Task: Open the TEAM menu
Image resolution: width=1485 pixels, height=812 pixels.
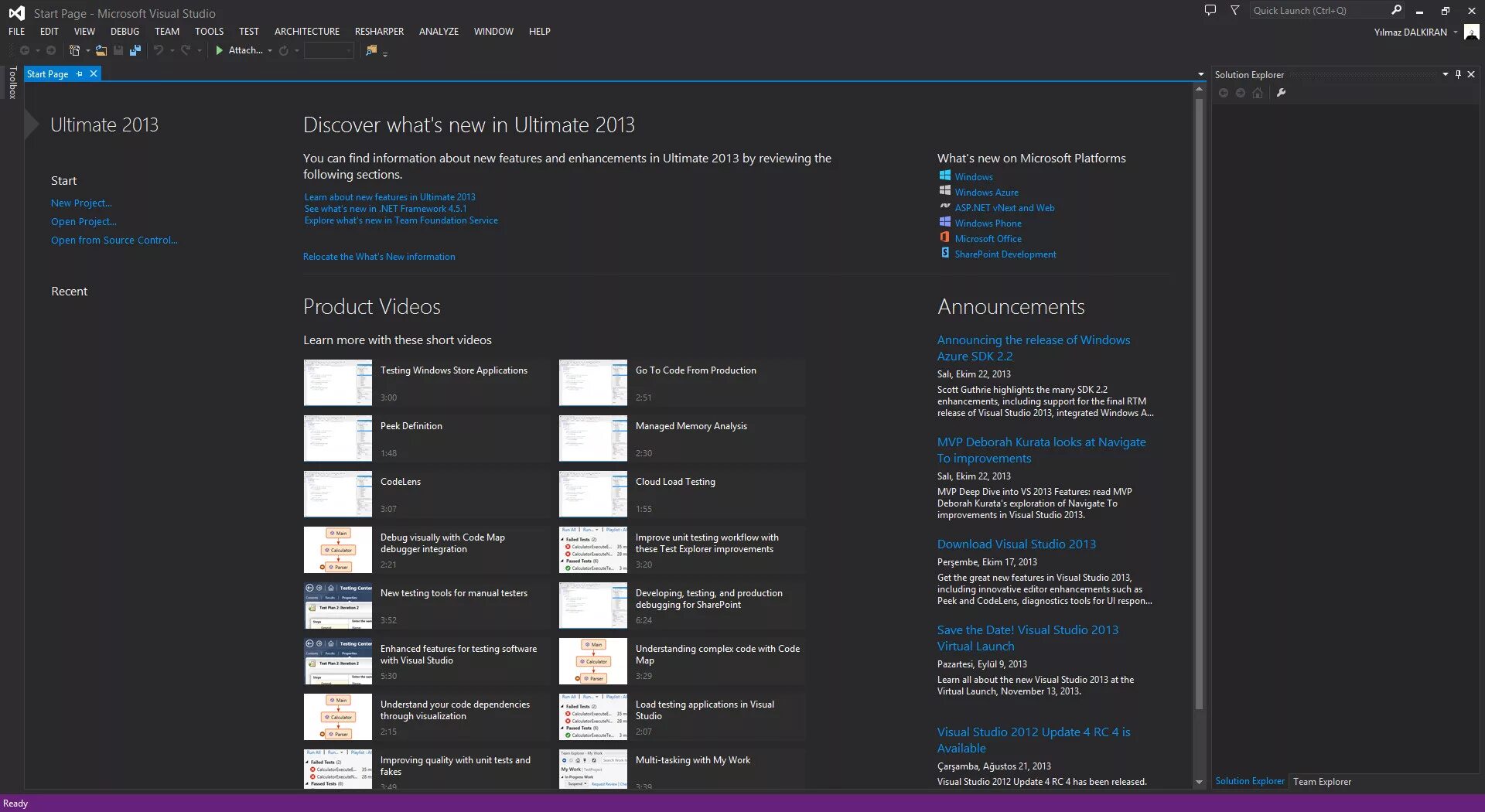Action: [167, 32]
